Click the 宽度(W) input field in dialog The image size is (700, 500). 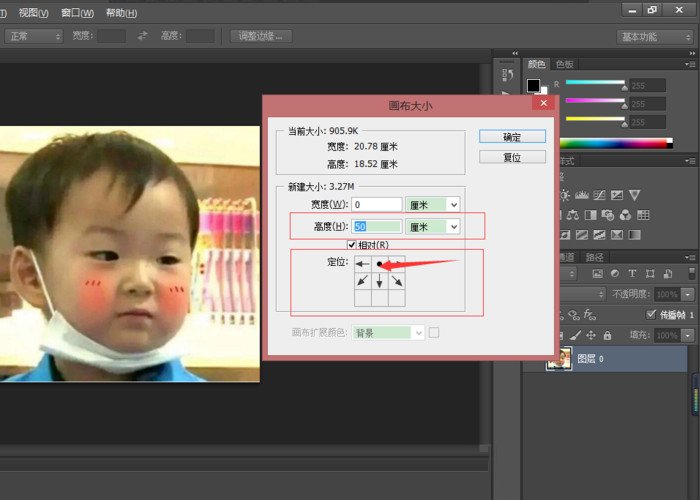click(x=377, y=204)
